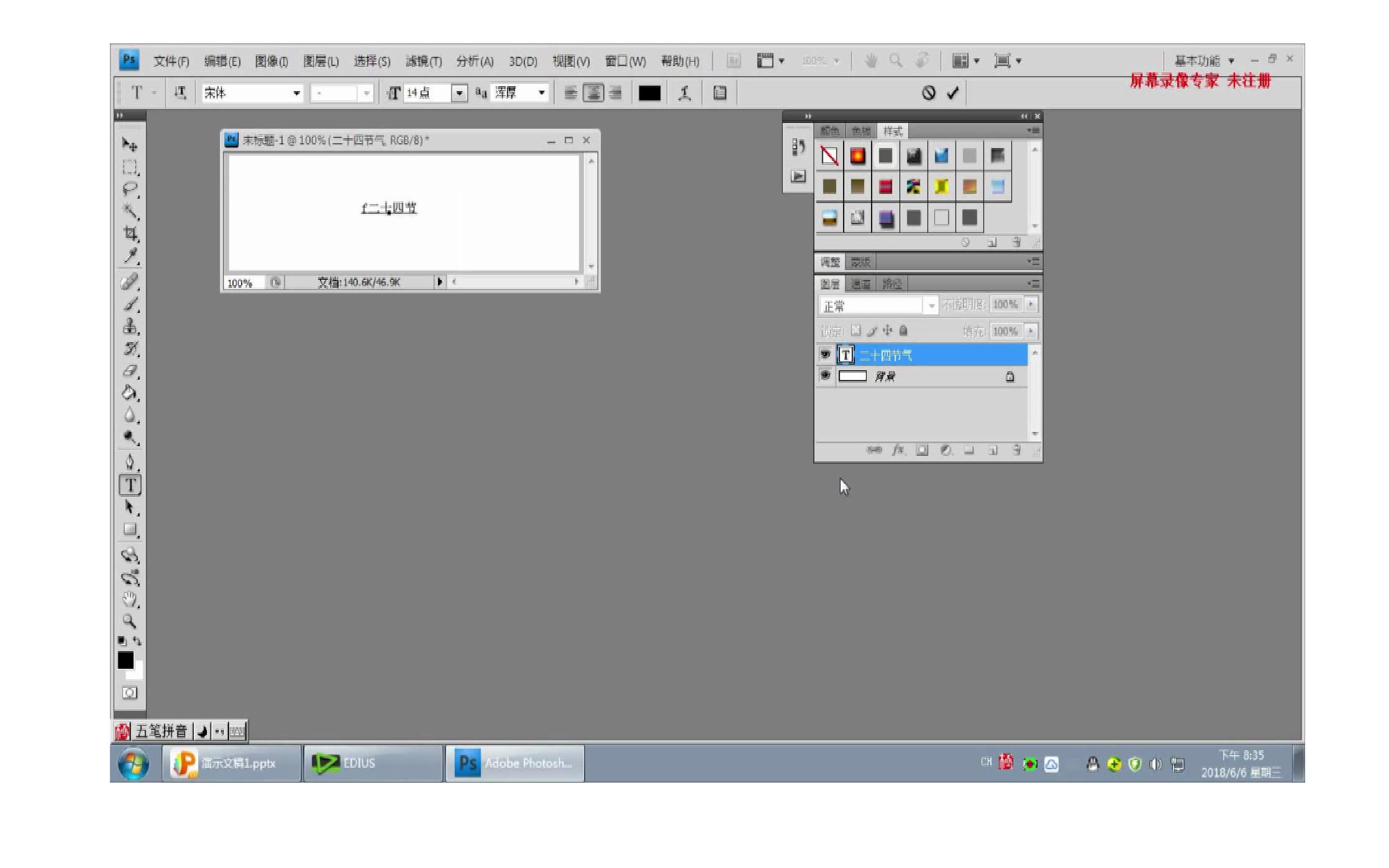This screenshot has height=868, width=1389.
Task: Open the font family dropdown 宋体
Action: (296, 93)
